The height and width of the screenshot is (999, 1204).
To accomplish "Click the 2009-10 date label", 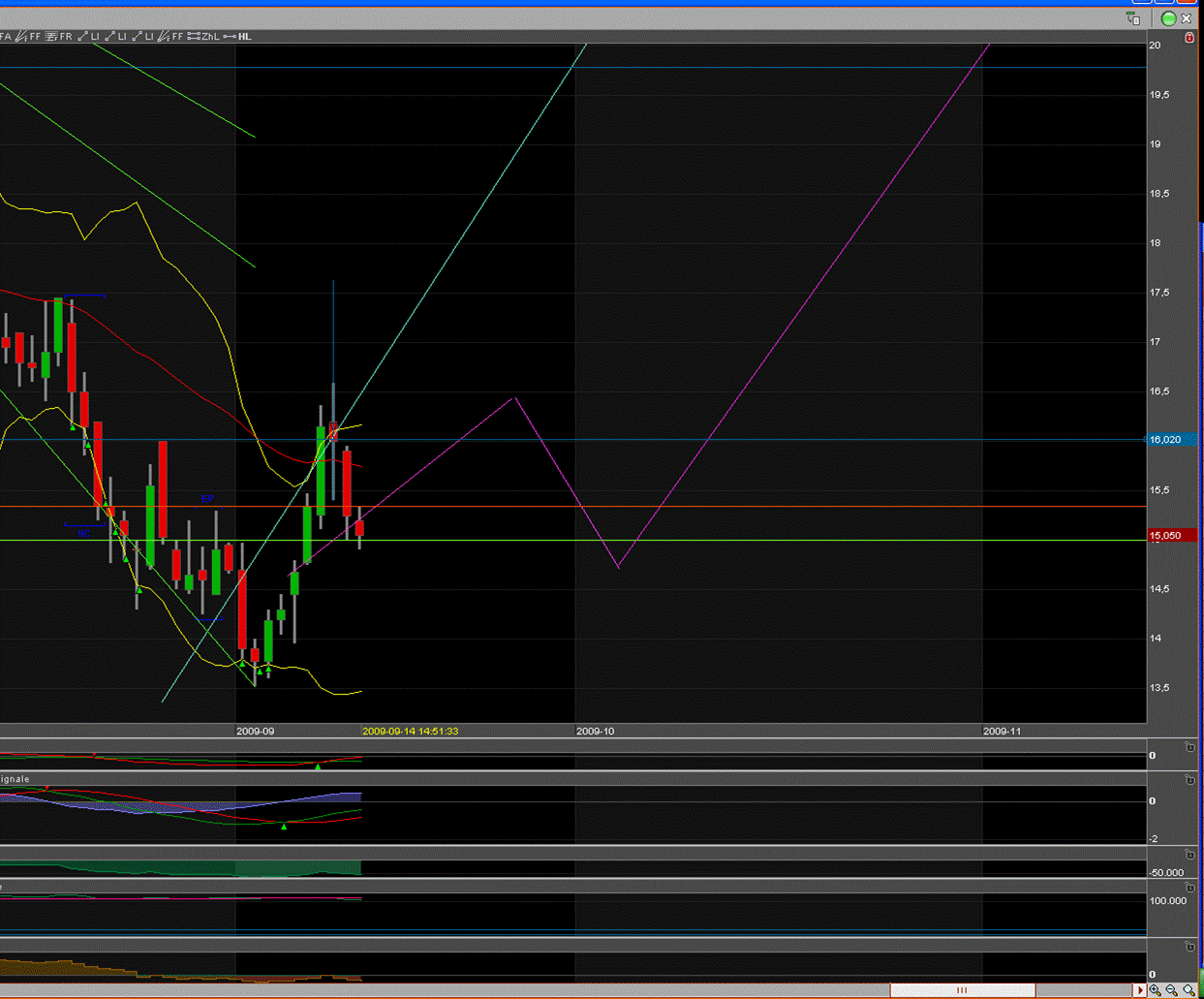I will coord(596,732).
